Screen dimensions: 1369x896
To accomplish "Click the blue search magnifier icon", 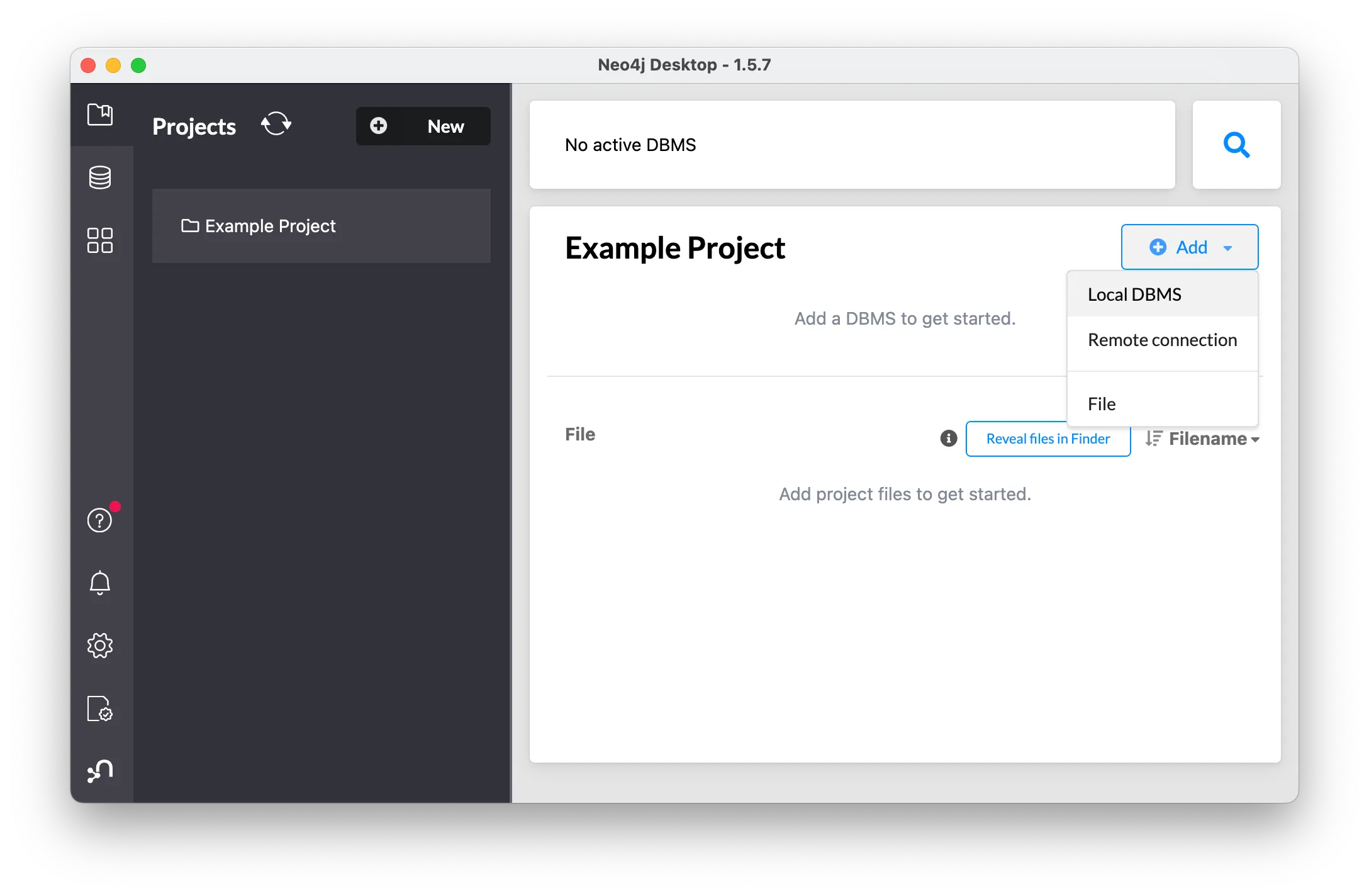I will [1236, 145].
